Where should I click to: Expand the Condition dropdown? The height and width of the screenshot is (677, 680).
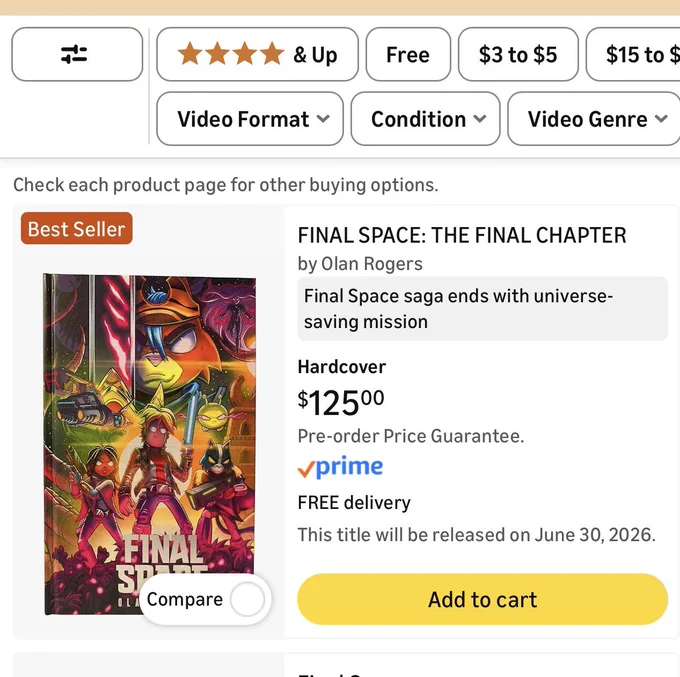point(425,118)
